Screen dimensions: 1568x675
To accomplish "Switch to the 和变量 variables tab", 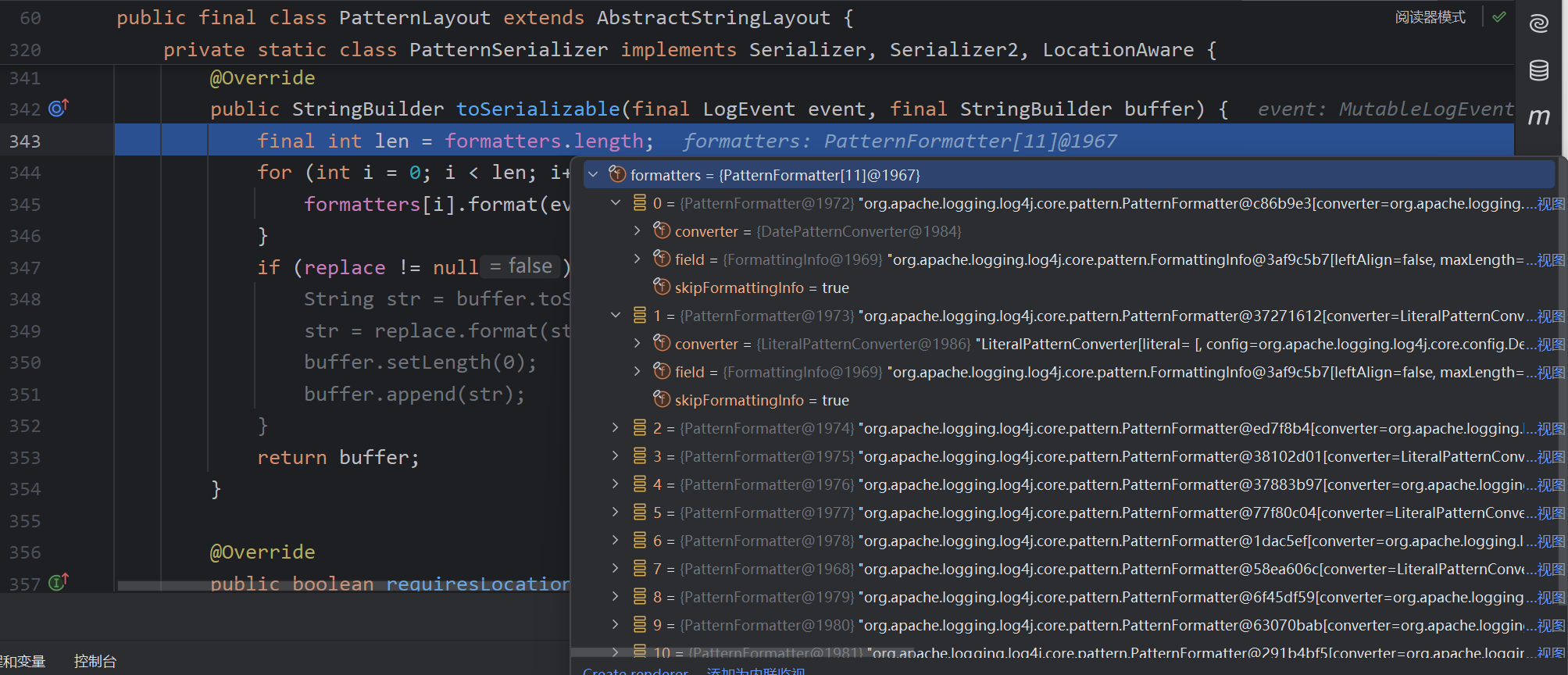I will coord(23,661).
